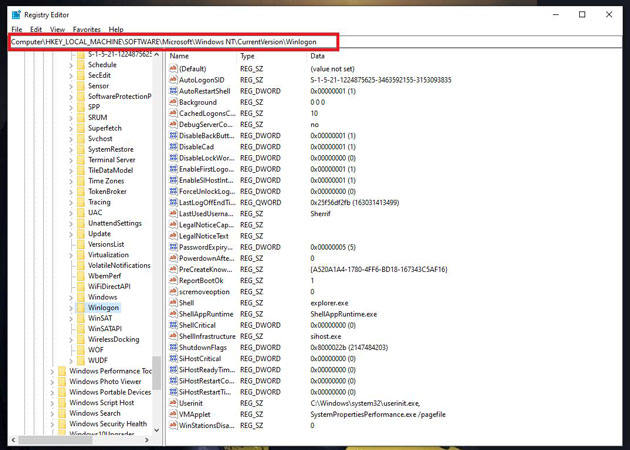The width and height of the screenshot is (630, 450).
Task: Select the EnableFirstLogo... value name
Action: point(207,169)
